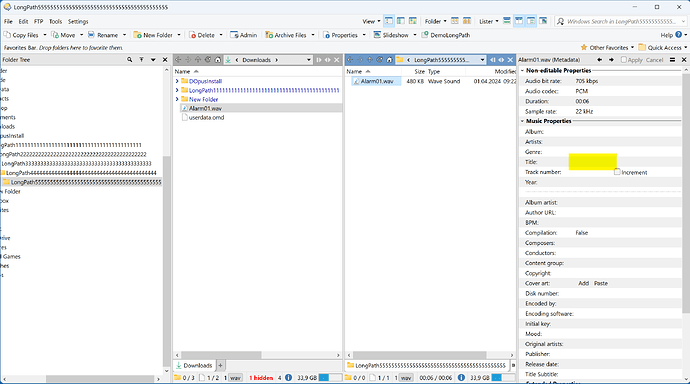Expand the New Folder entry in the file list
The image size is (690, 384).
177,99
